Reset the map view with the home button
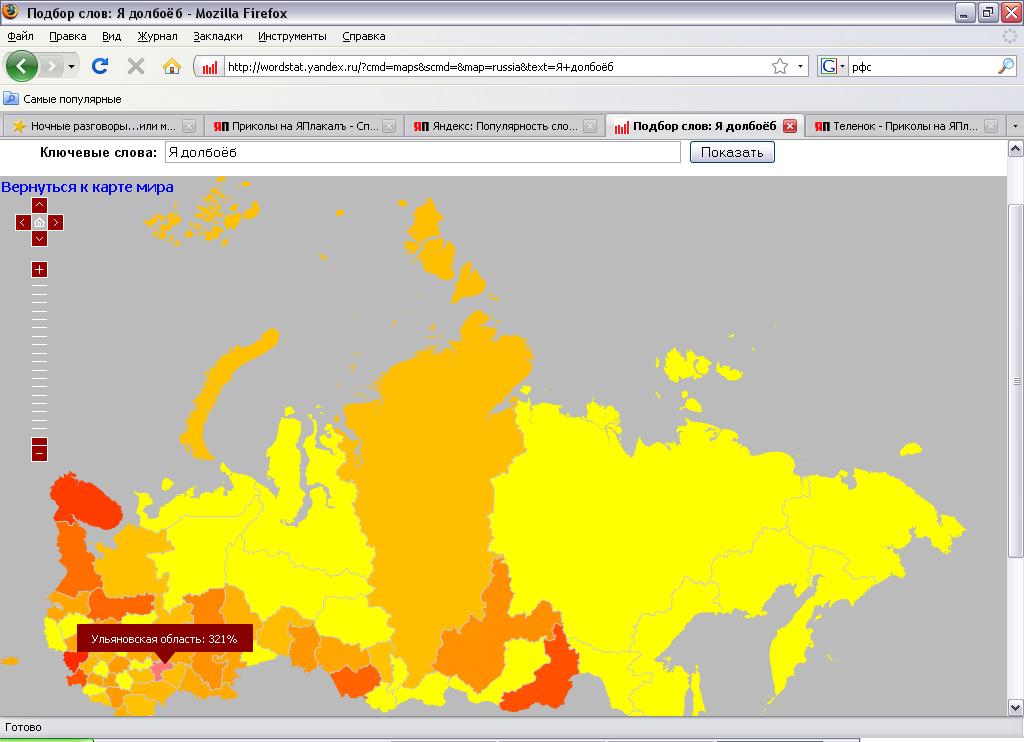Viewport: 1024px width, 742px height. [39, 223]
